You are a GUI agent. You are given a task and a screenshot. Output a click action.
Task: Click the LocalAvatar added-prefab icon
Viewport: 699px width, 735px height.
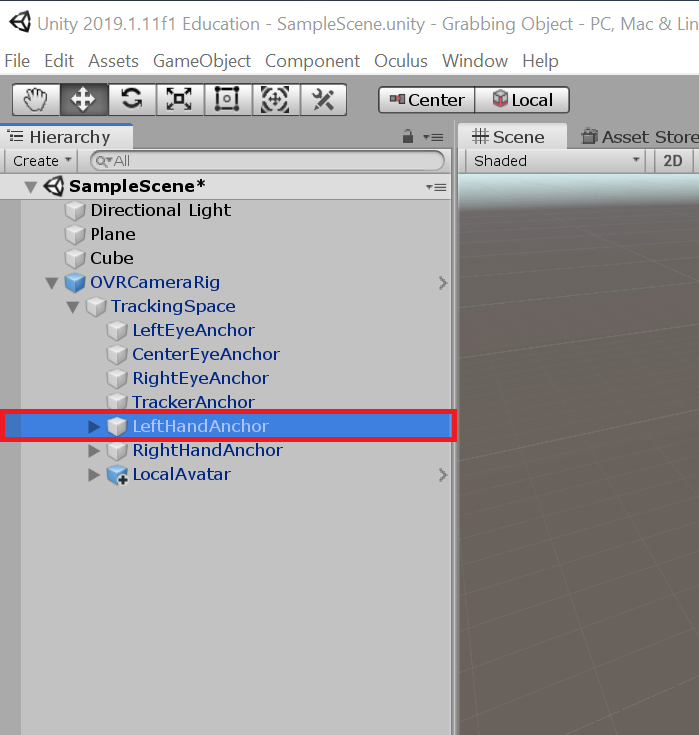117,475
